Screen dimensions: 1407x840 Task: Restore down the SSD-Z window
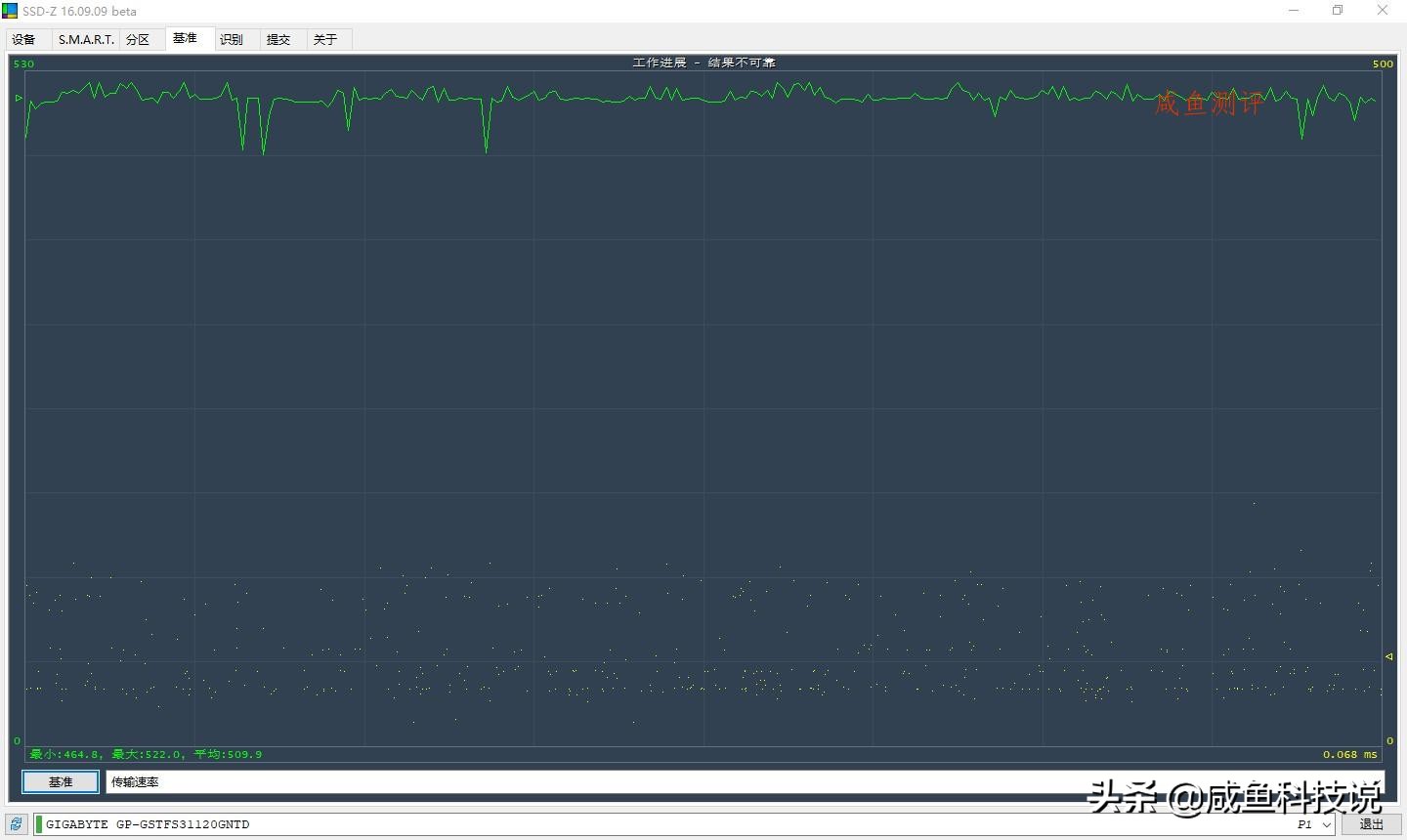[1338, 11]
